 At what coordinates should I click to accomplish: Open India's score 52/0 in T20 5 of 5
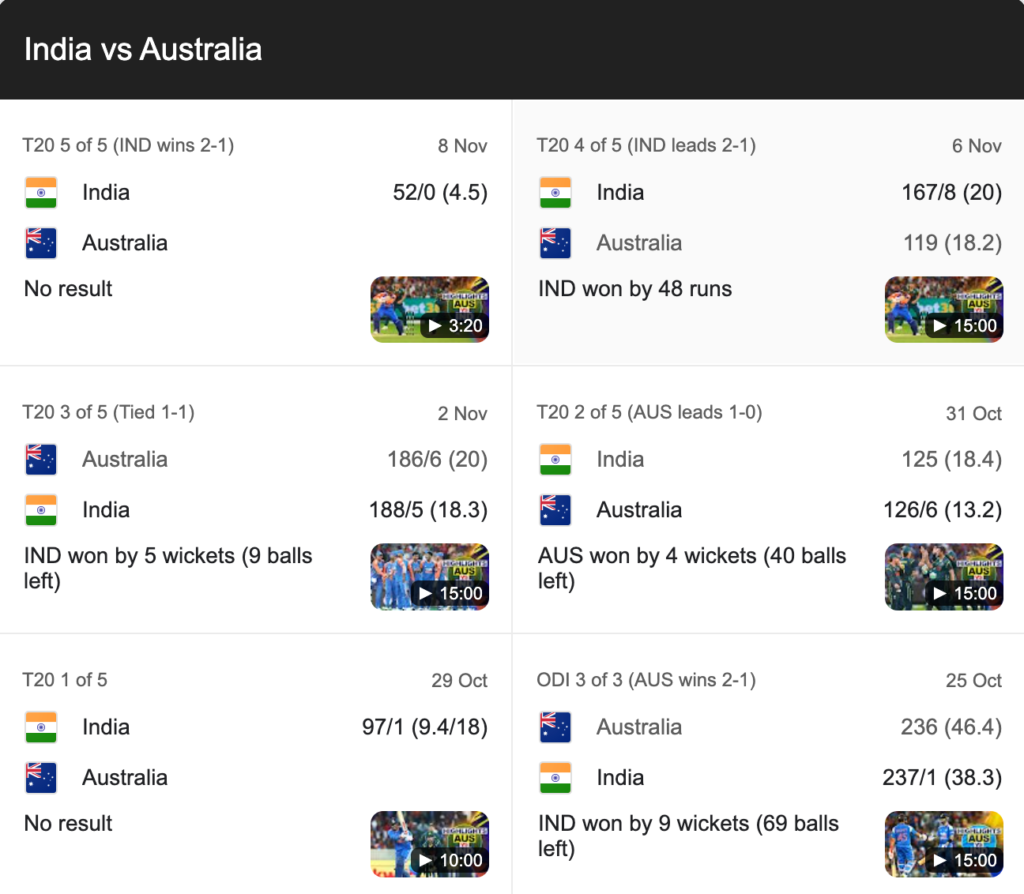442,192
